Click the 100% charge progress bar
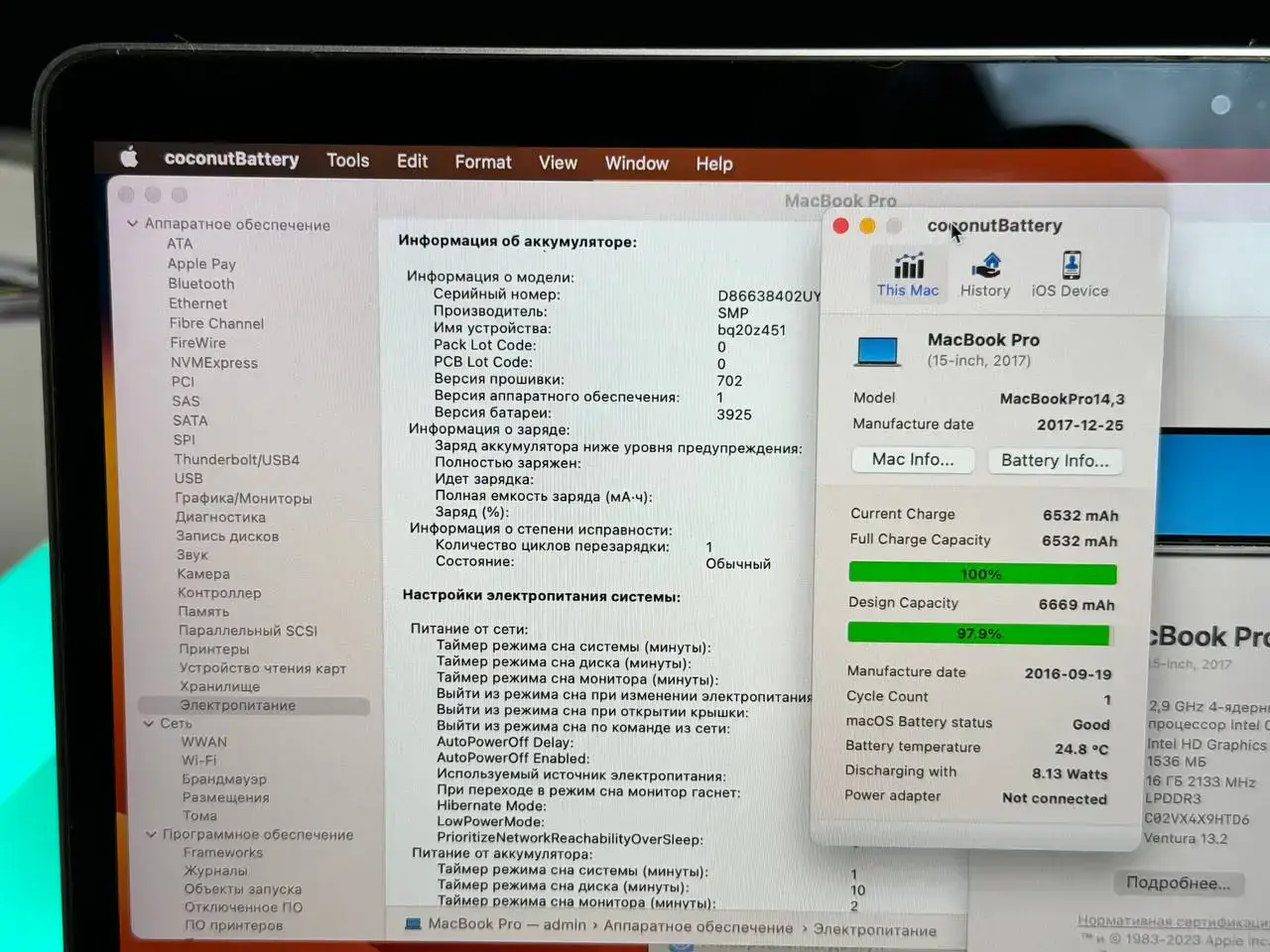 tap(982, 573)
